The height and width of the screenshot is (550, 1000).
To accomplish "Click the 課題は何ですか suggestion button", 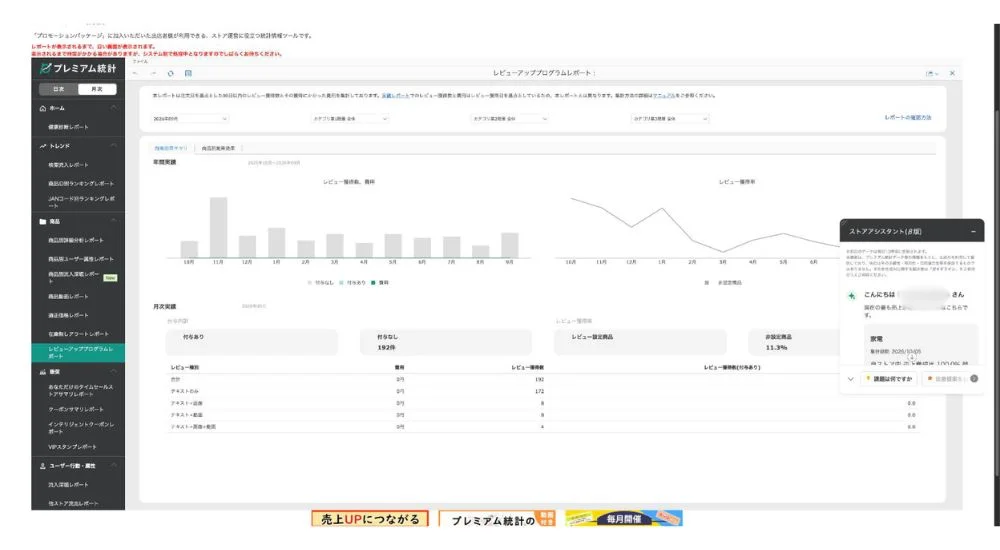I will point(889,379).
